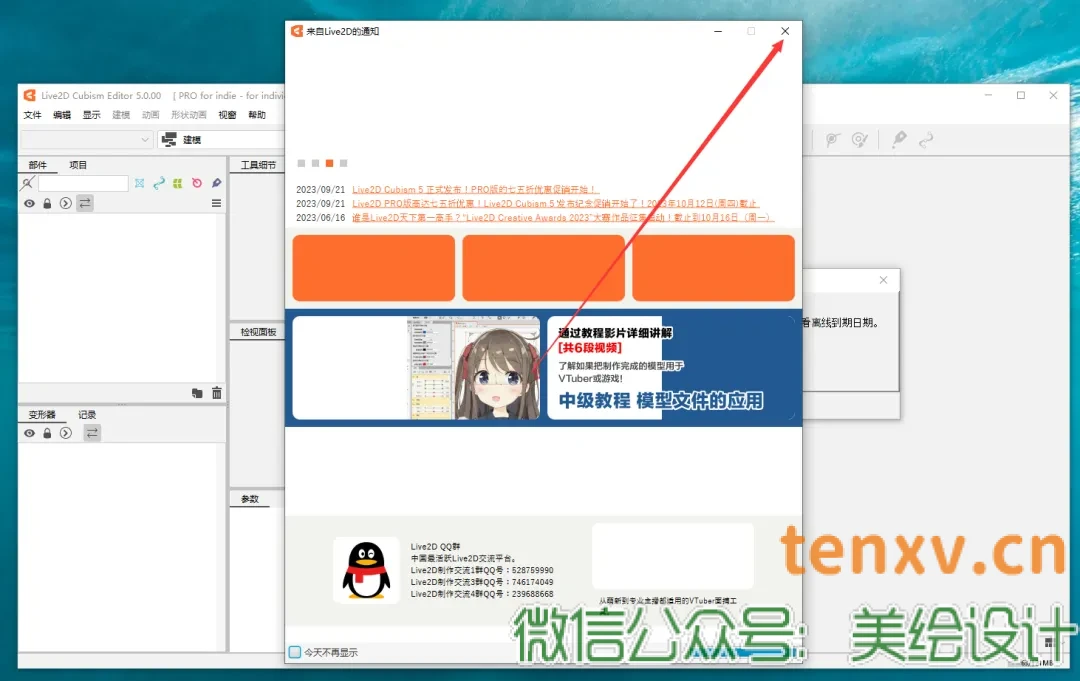The width and height of the screenshot is (1080, 681).
Task: Click the lock icon in the deformer panel
Action: tap(47, 433)
